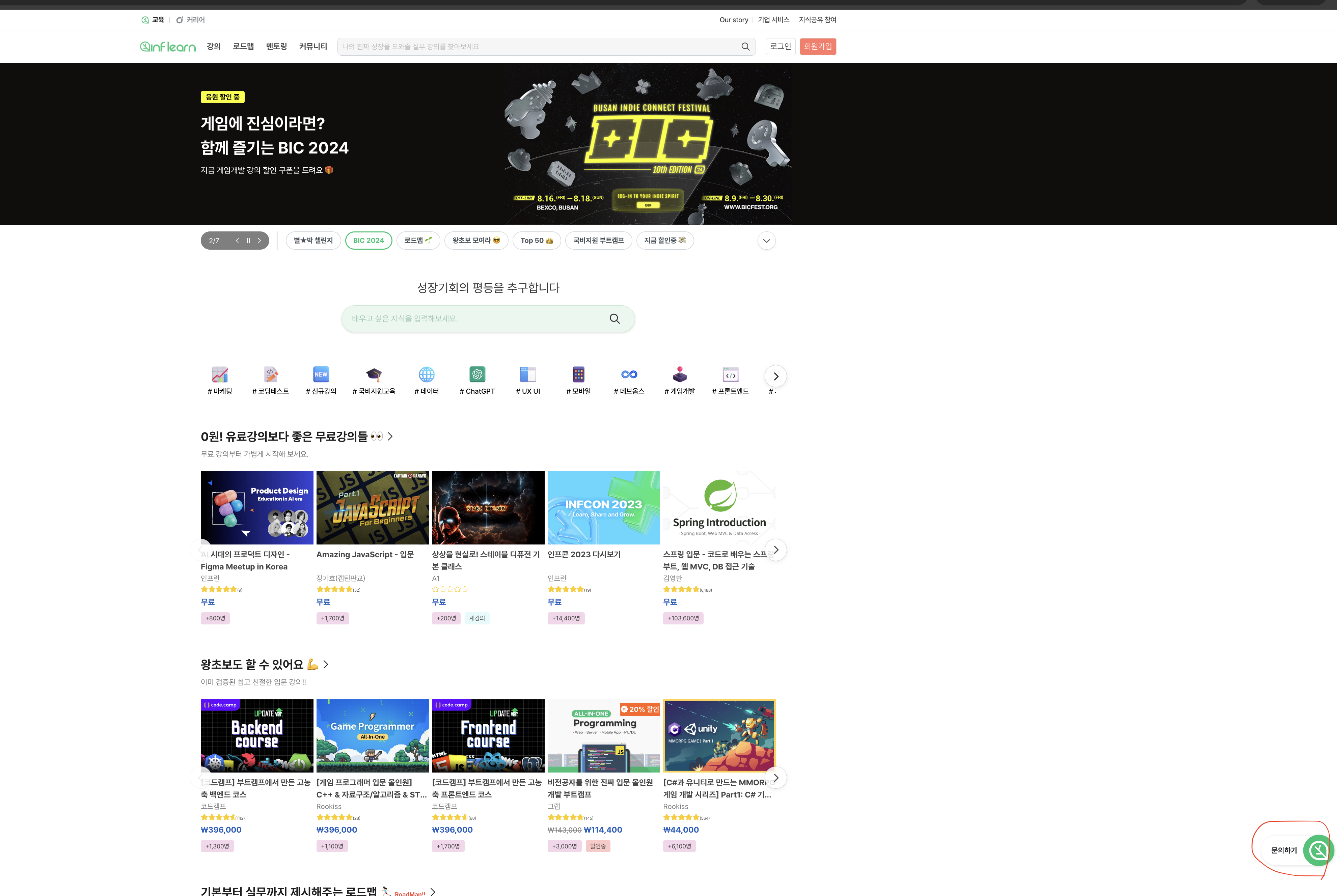Open the Unity MMORPG course thumbnail
Image resolution: width=1337 pixels, height=896 pixels.
pos(719,736)
